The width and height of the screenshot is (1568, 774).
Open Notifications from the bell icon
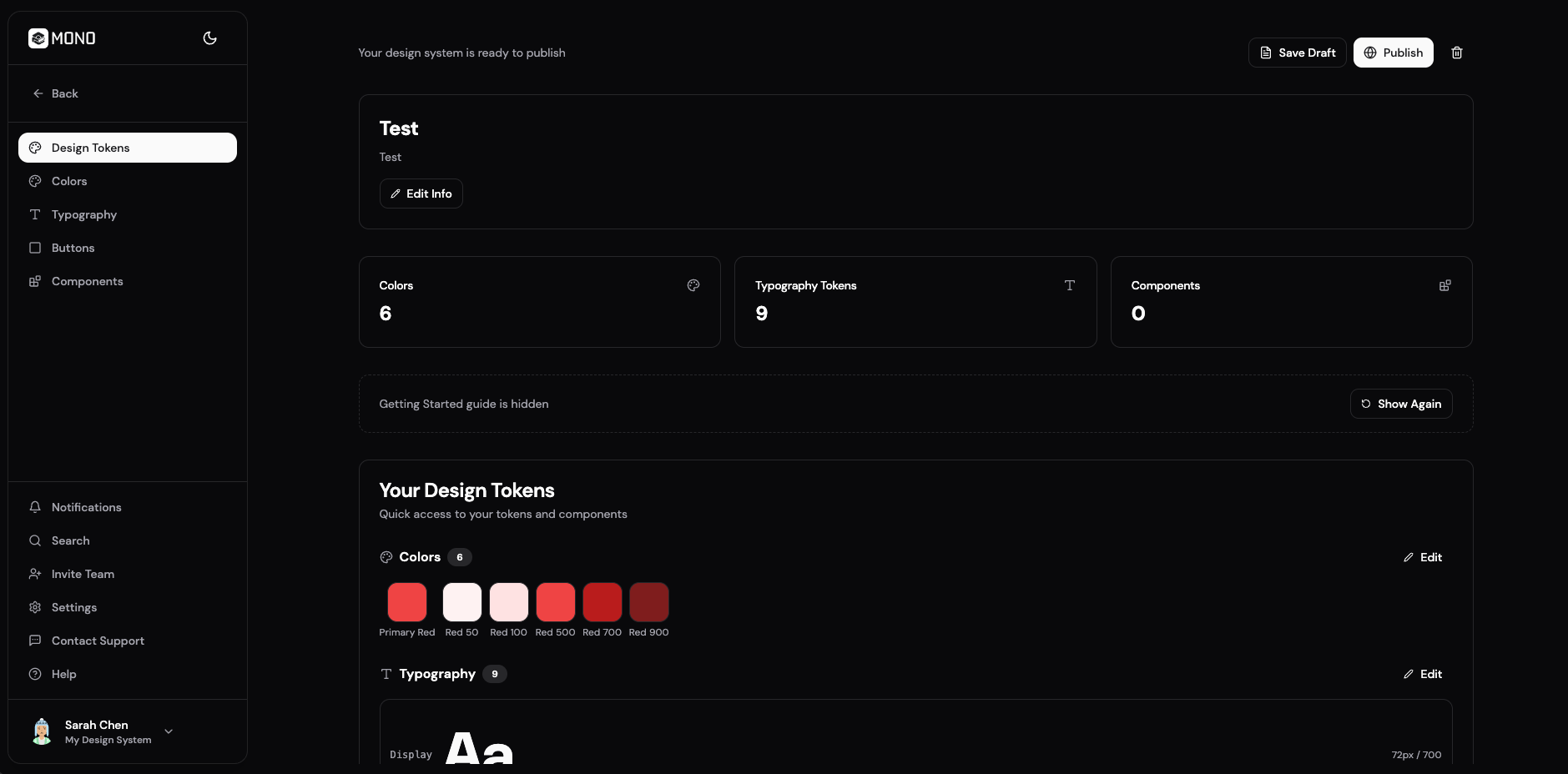tap(35, 507)
